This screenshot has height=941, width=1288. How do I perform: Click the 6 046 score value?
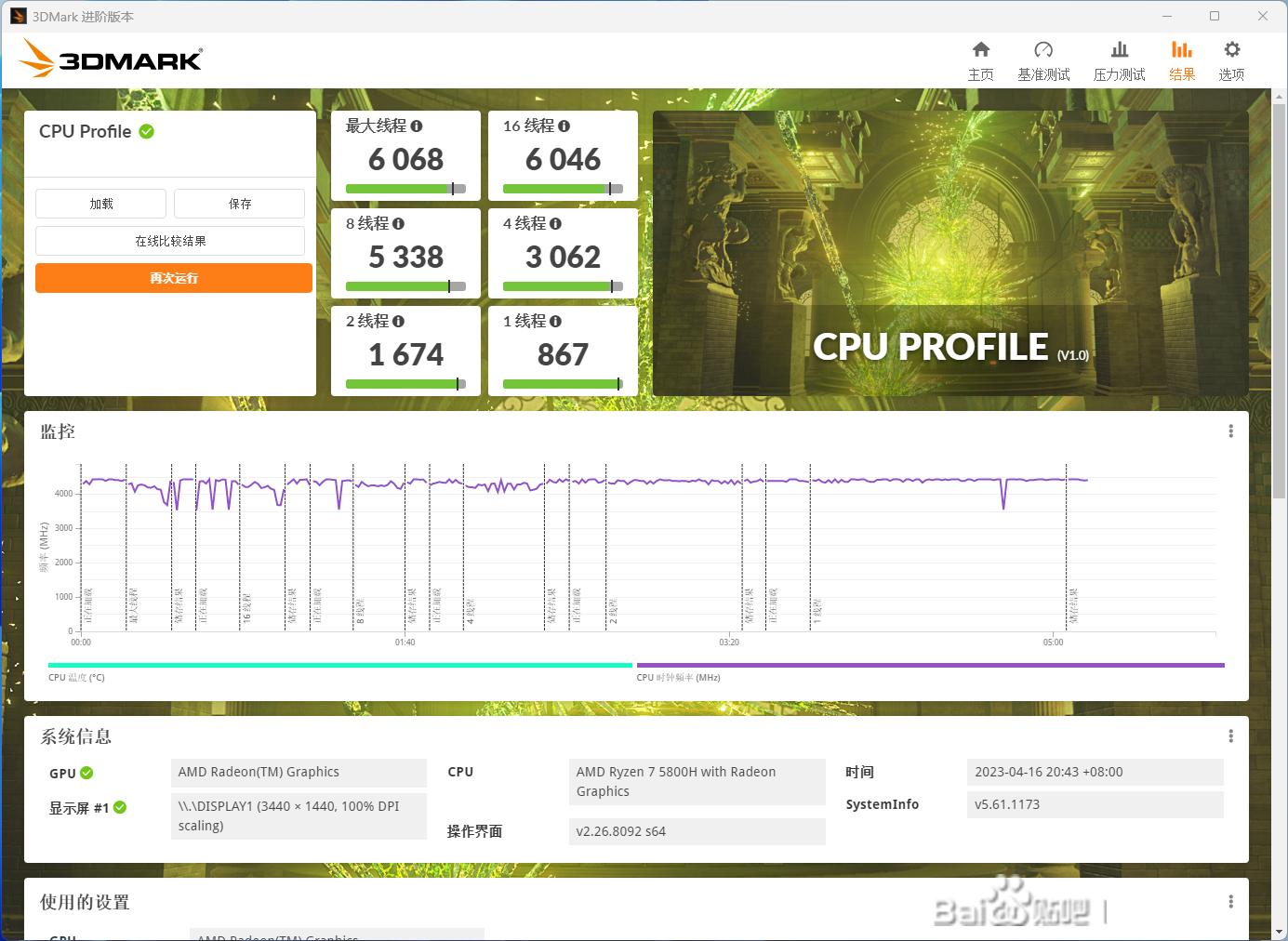click(x=563, y=160)
